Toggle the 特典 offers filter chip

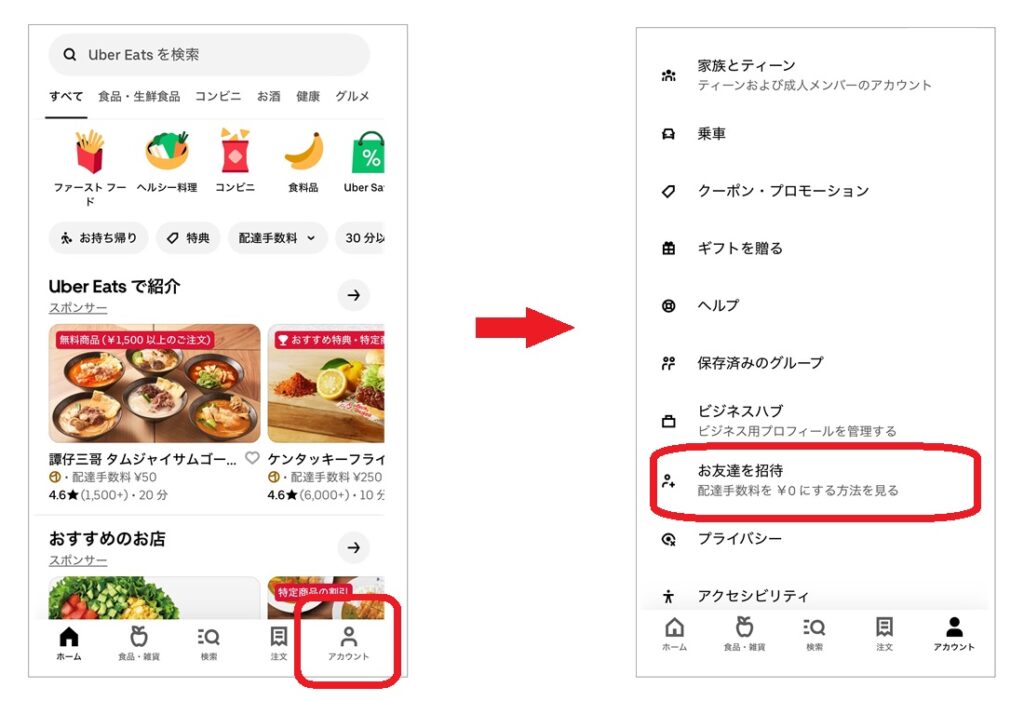(188, 238)
